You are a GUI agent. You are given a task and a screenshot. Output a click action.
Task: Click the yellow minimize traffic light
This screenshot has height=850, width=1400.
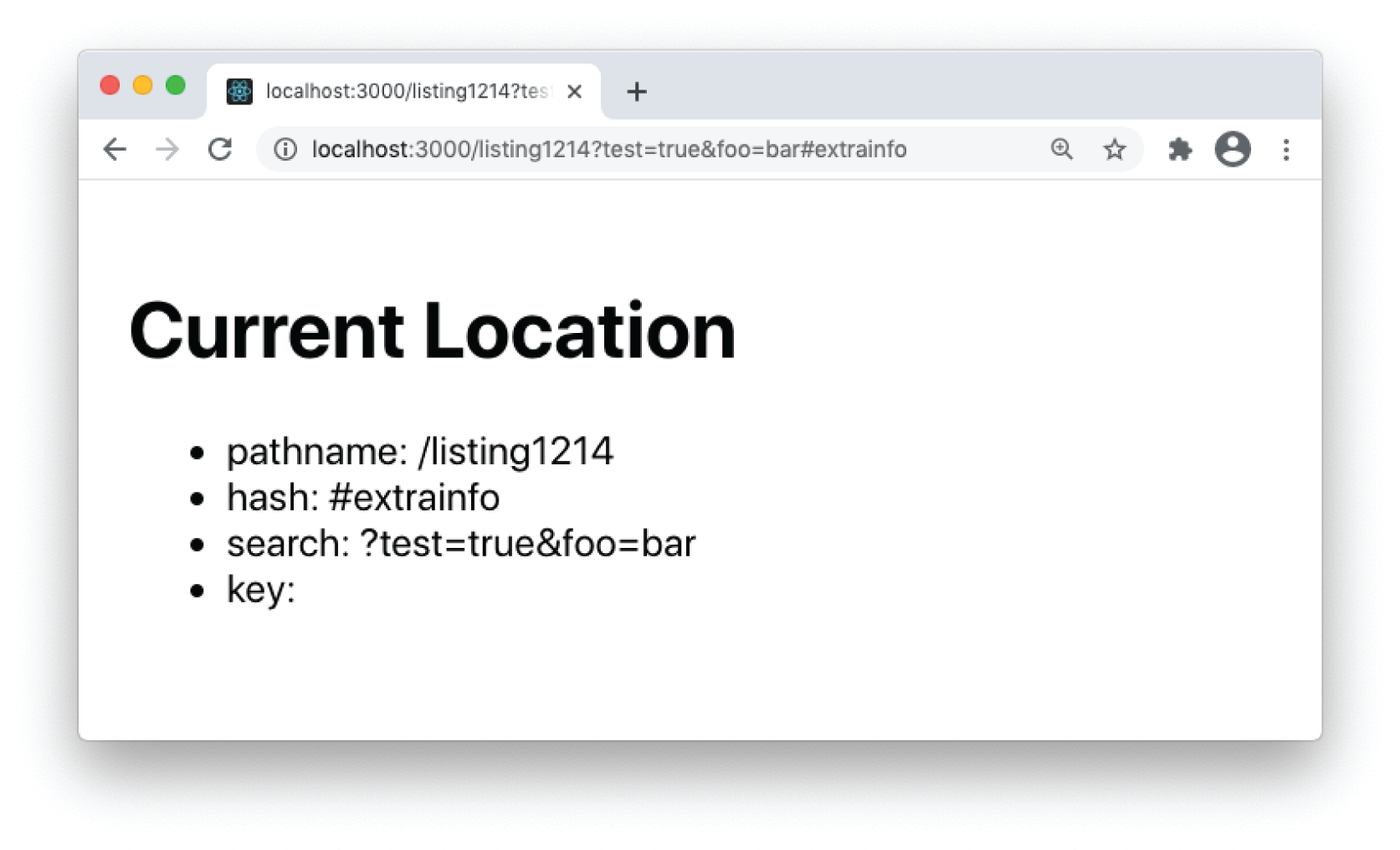pyautogui.click(x=142, y=84)
